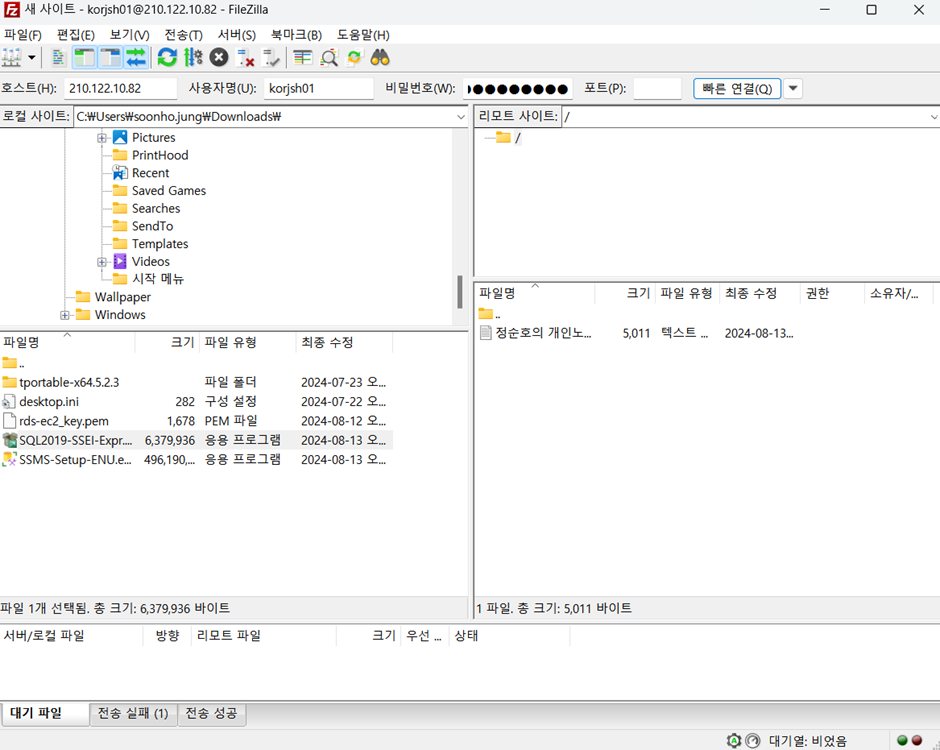
Task: Sort local files by 최종 수정 column
Action: coord(326,342)
